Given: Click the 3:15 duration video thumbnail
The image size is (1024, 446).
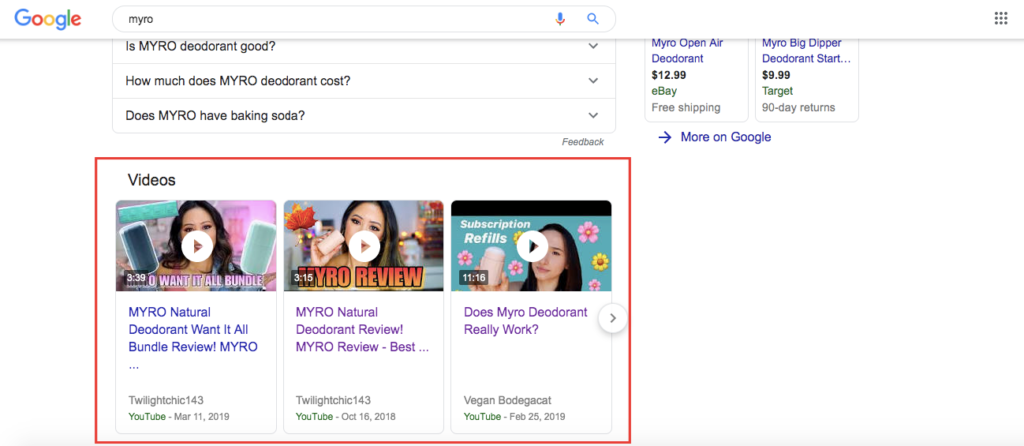Looking at the screenshot, I should coord(363,246).
